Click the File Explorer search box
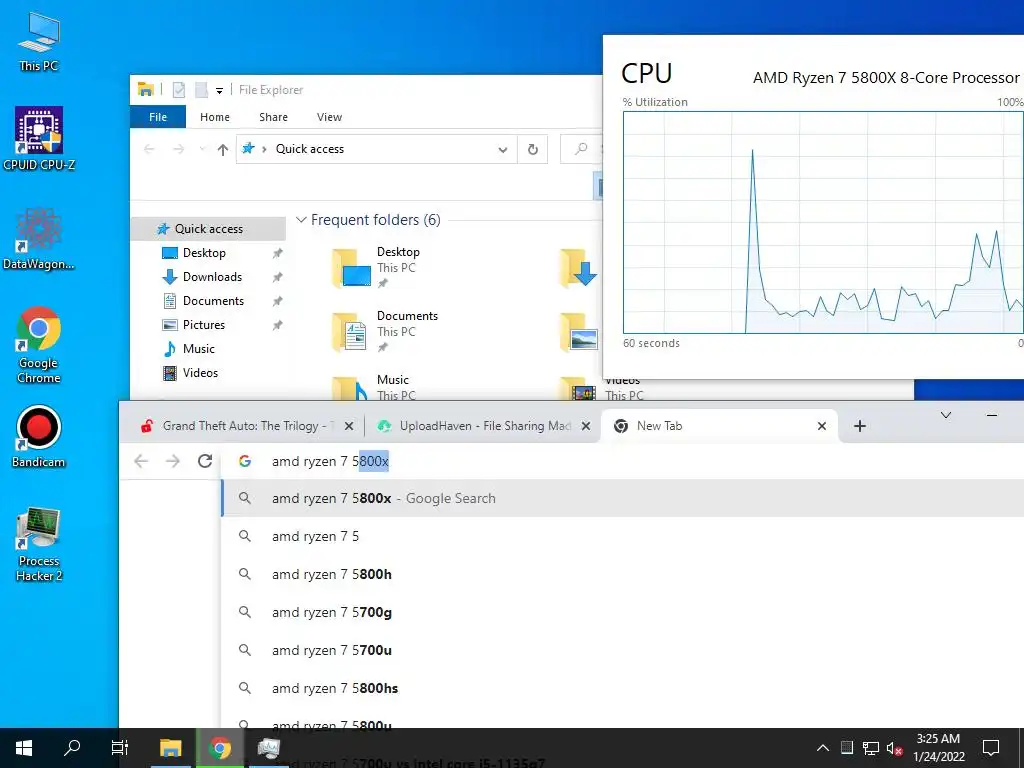 pos(583,150)
